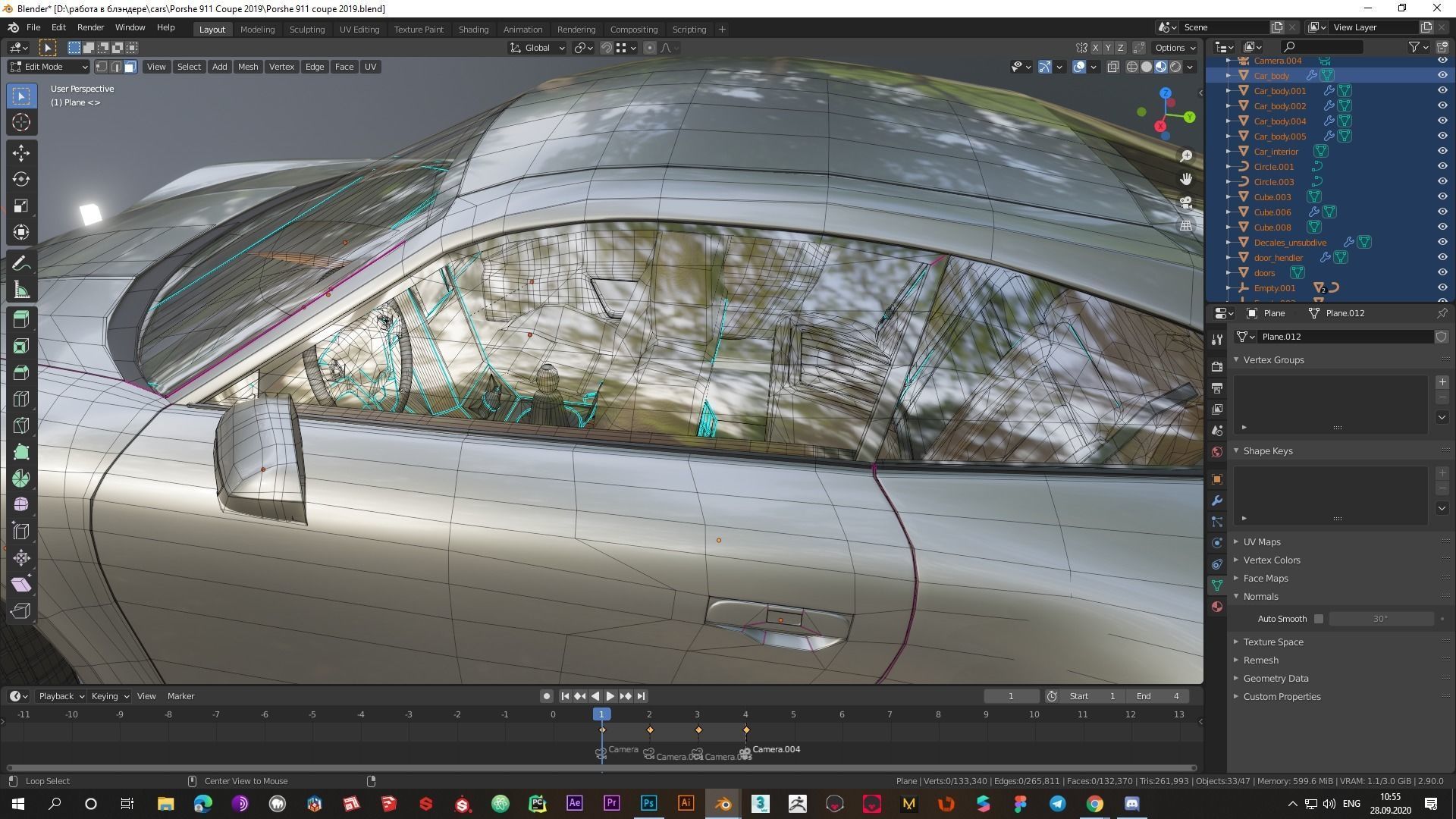This screenshot has height=819, width=1456.
Task: Hide Car_interior in the outliner
Action: coord(1442,151)
